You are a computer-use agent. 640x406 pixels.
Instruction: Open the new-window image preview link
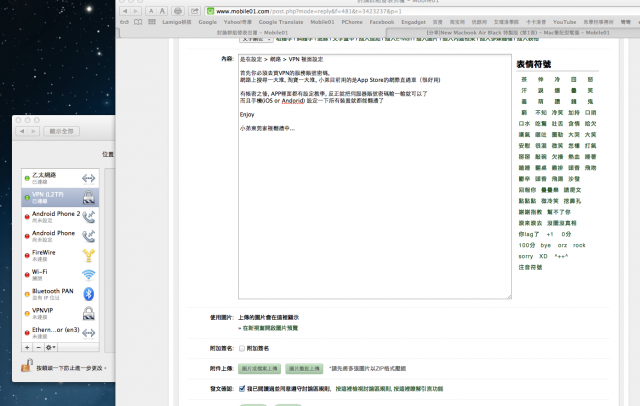coord(270,328)
